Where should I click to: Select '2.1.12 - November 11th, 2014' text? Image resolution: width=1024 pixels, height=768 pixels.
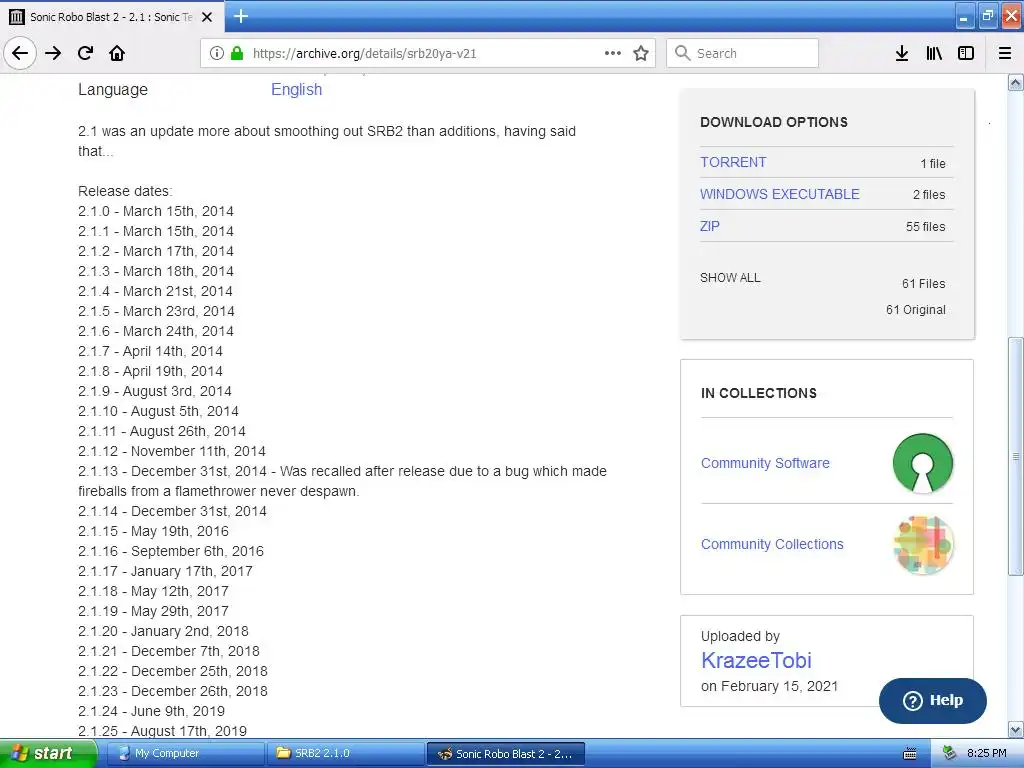tap(172, 451)
